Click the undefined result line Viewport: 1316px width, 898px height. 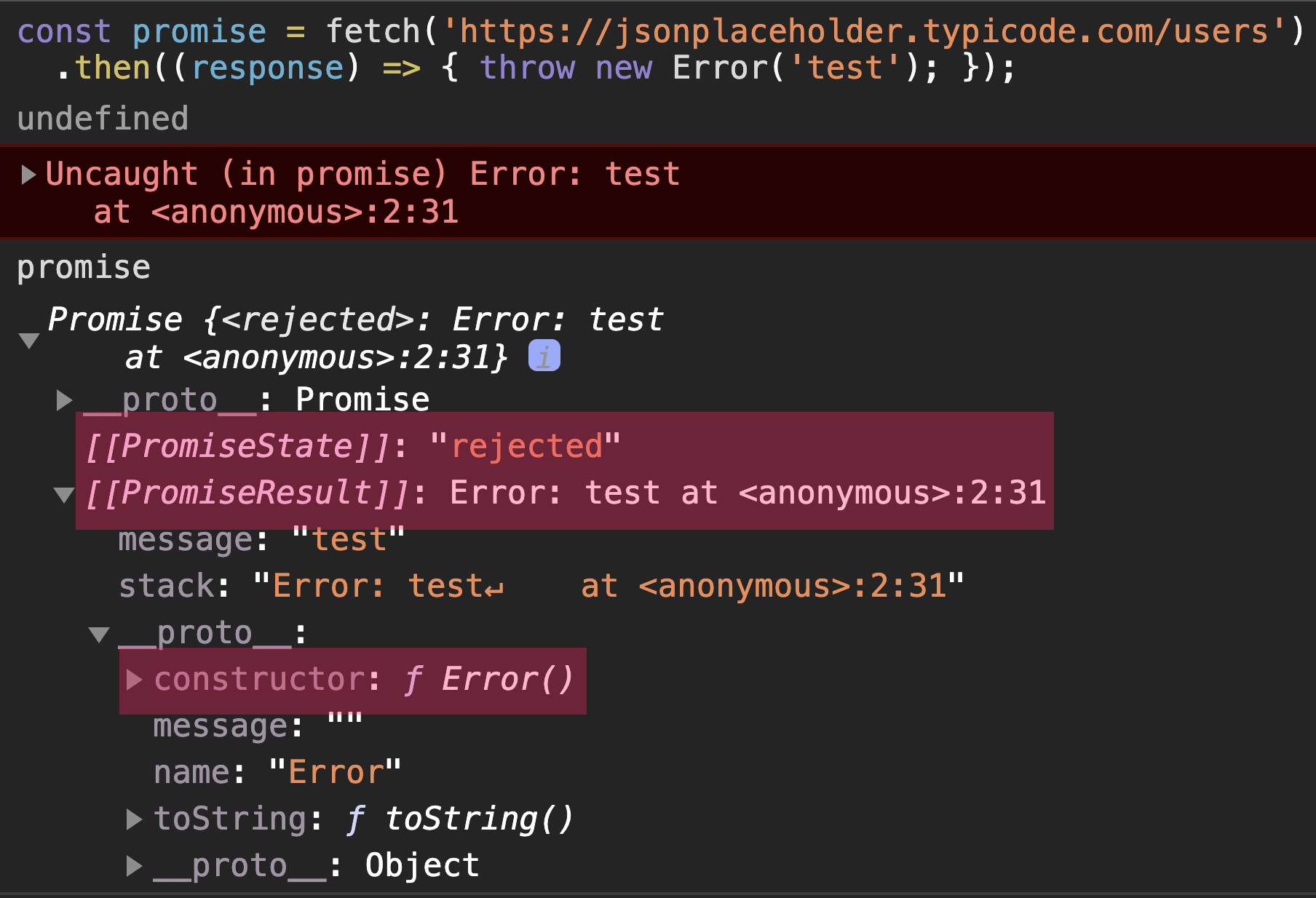coord(103,118)
